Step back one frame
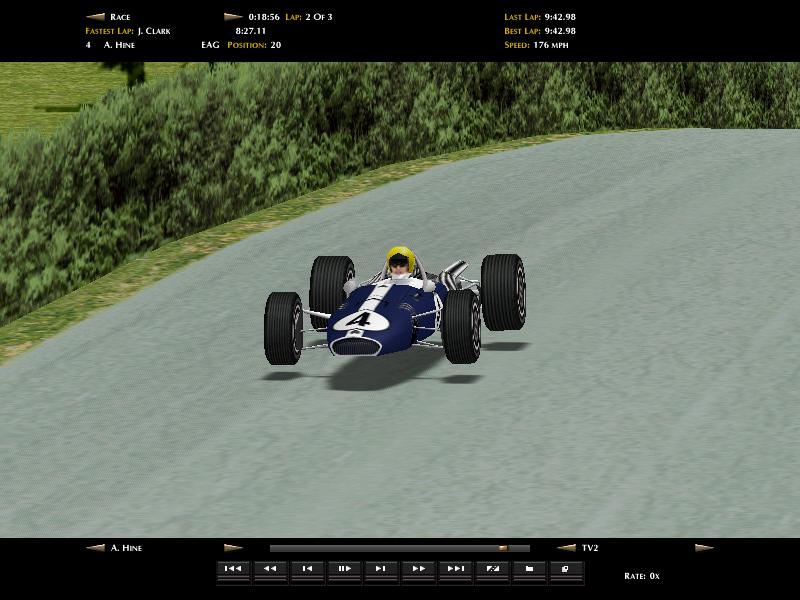This screenshot has width=800, height=600. pyautogui.click(x=307, y=569)
